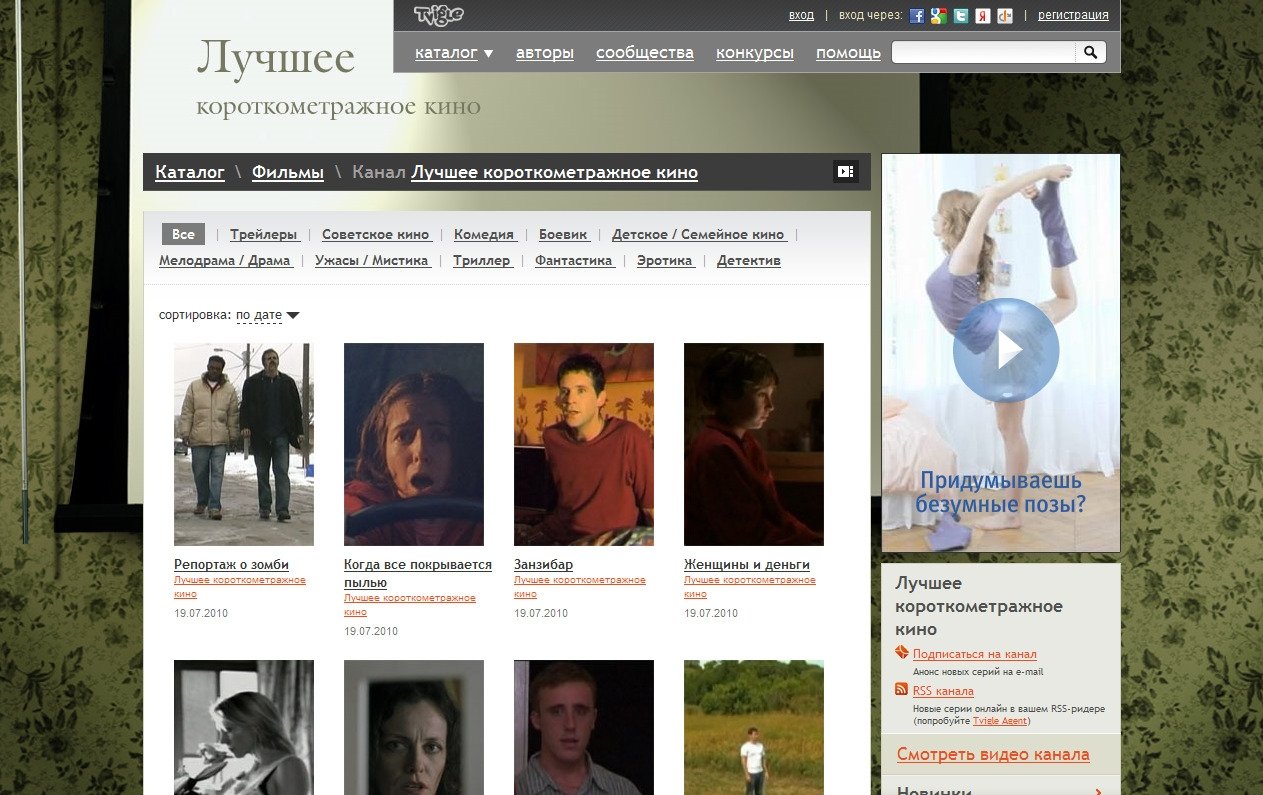Open thumbnail of young man in striped shirt
Screen dimensions: 1263x795
coord(584,727)
